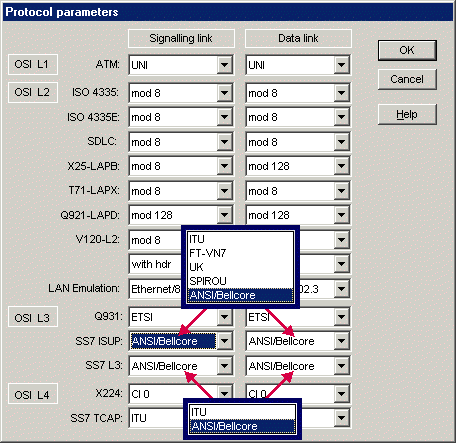Click the OK button
Viewport: 456px width, 443px height.
pyautogui.click(x=407, y=50)
